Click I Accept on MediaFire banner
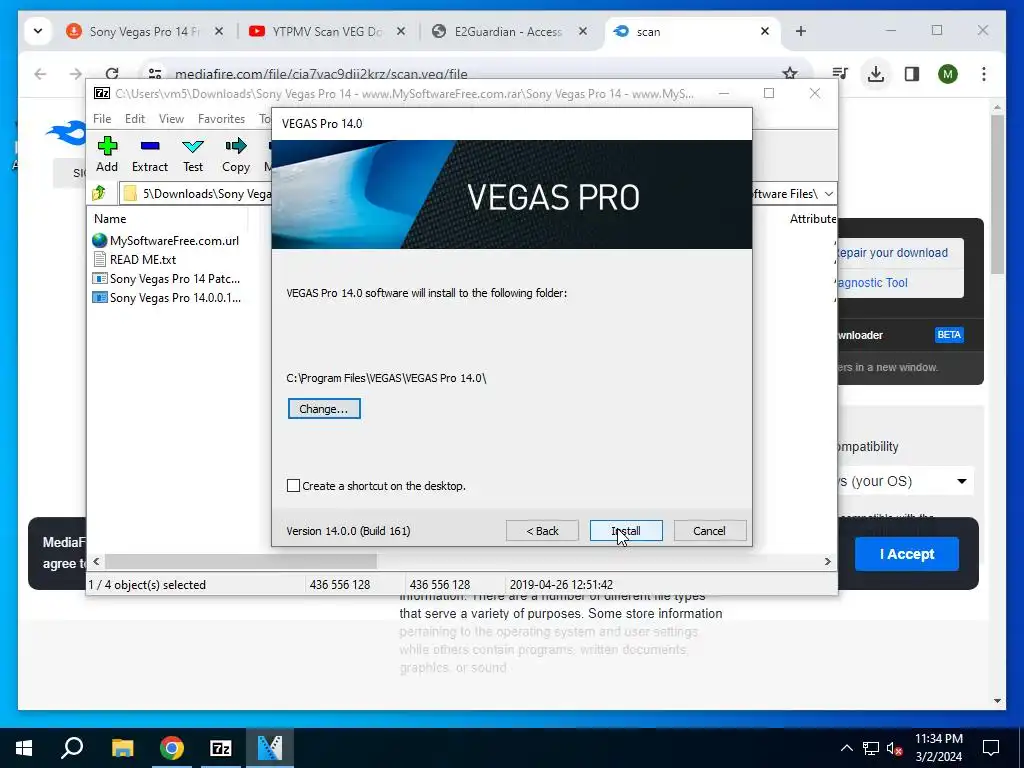 (x=906, y=554)
